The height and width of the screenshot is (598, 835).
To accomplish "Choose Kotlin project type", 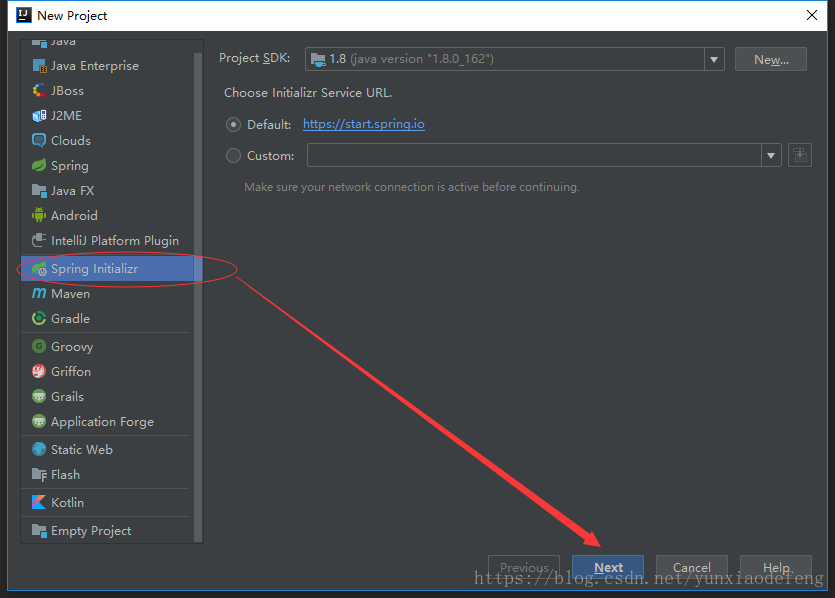I will [107, 502].
